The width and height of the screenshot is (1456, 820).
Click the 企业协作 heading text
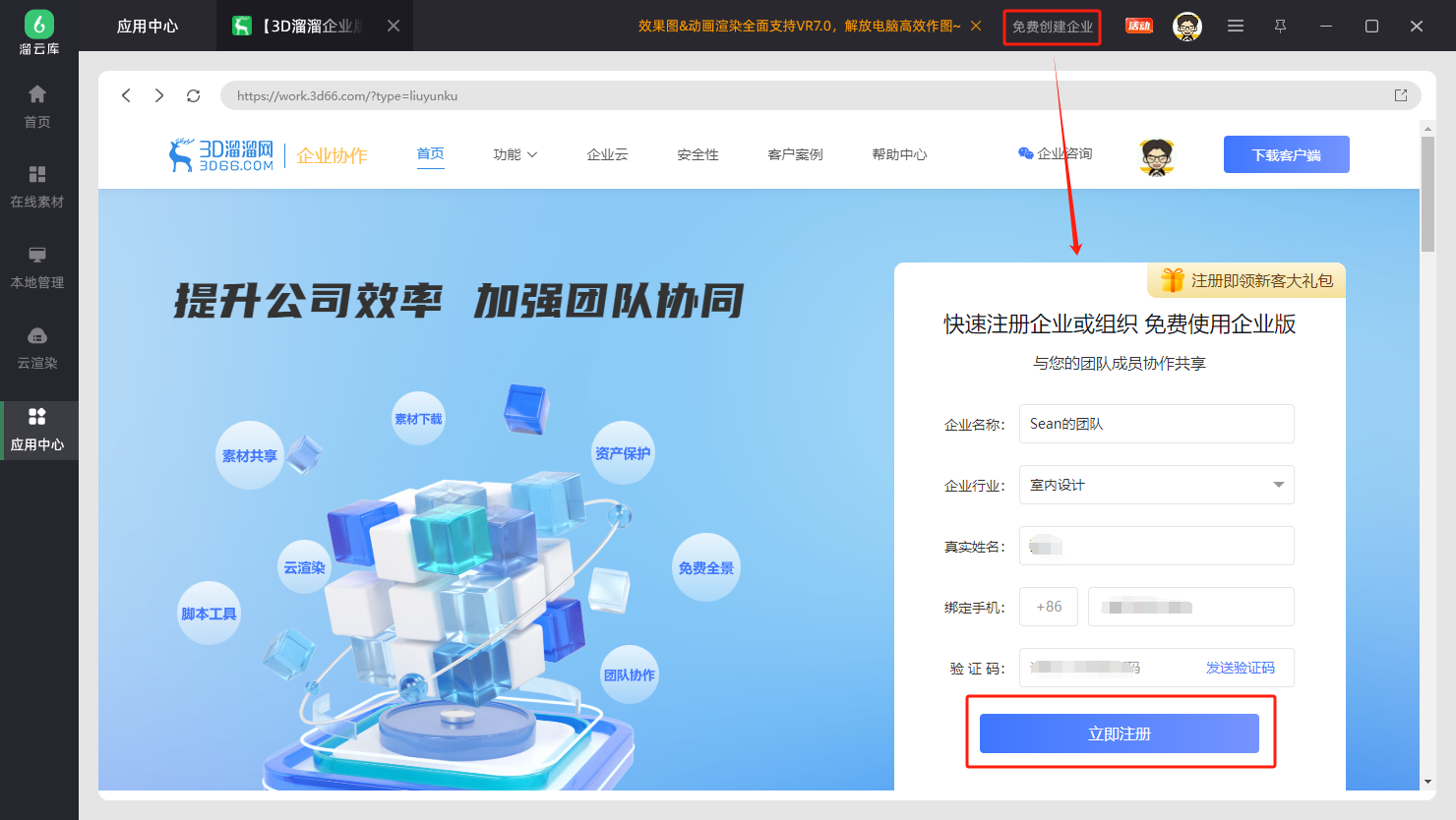pyautogui.click(x=332, y=155)
